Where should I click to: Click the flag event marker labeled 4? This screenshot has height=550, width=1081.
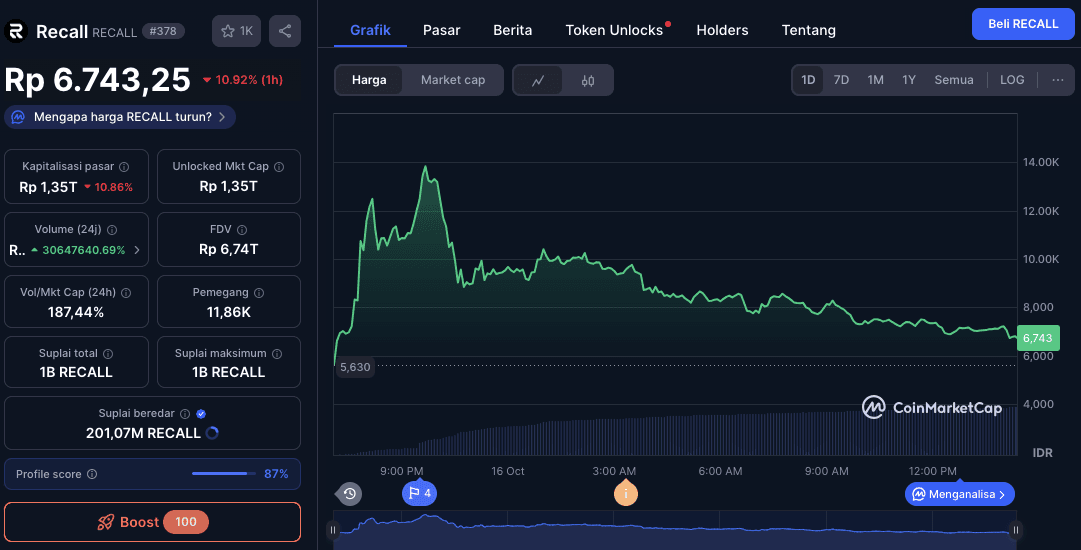click(418, 493)
